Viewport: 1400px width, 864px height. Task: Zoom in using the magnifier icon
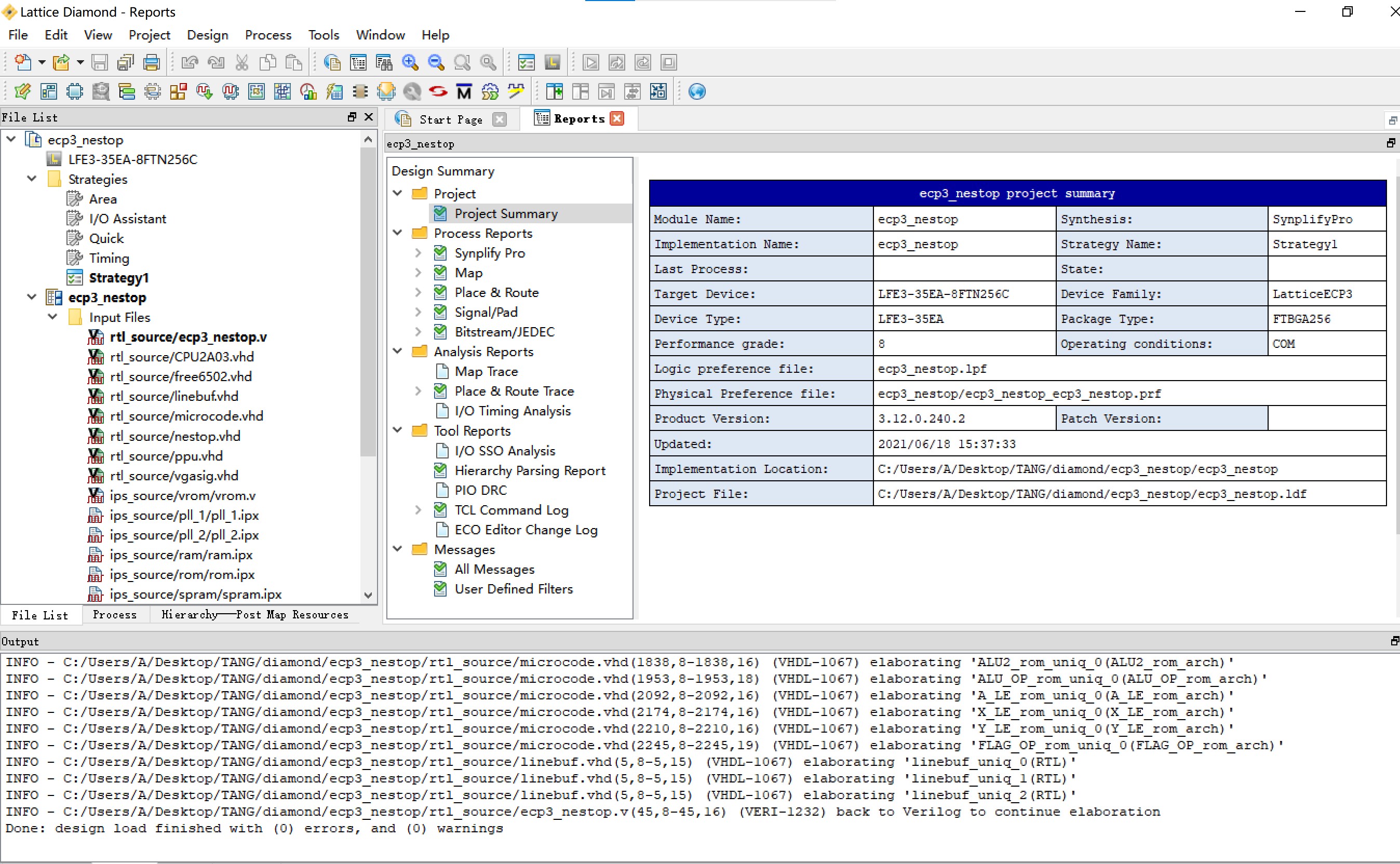click(410, 63)
